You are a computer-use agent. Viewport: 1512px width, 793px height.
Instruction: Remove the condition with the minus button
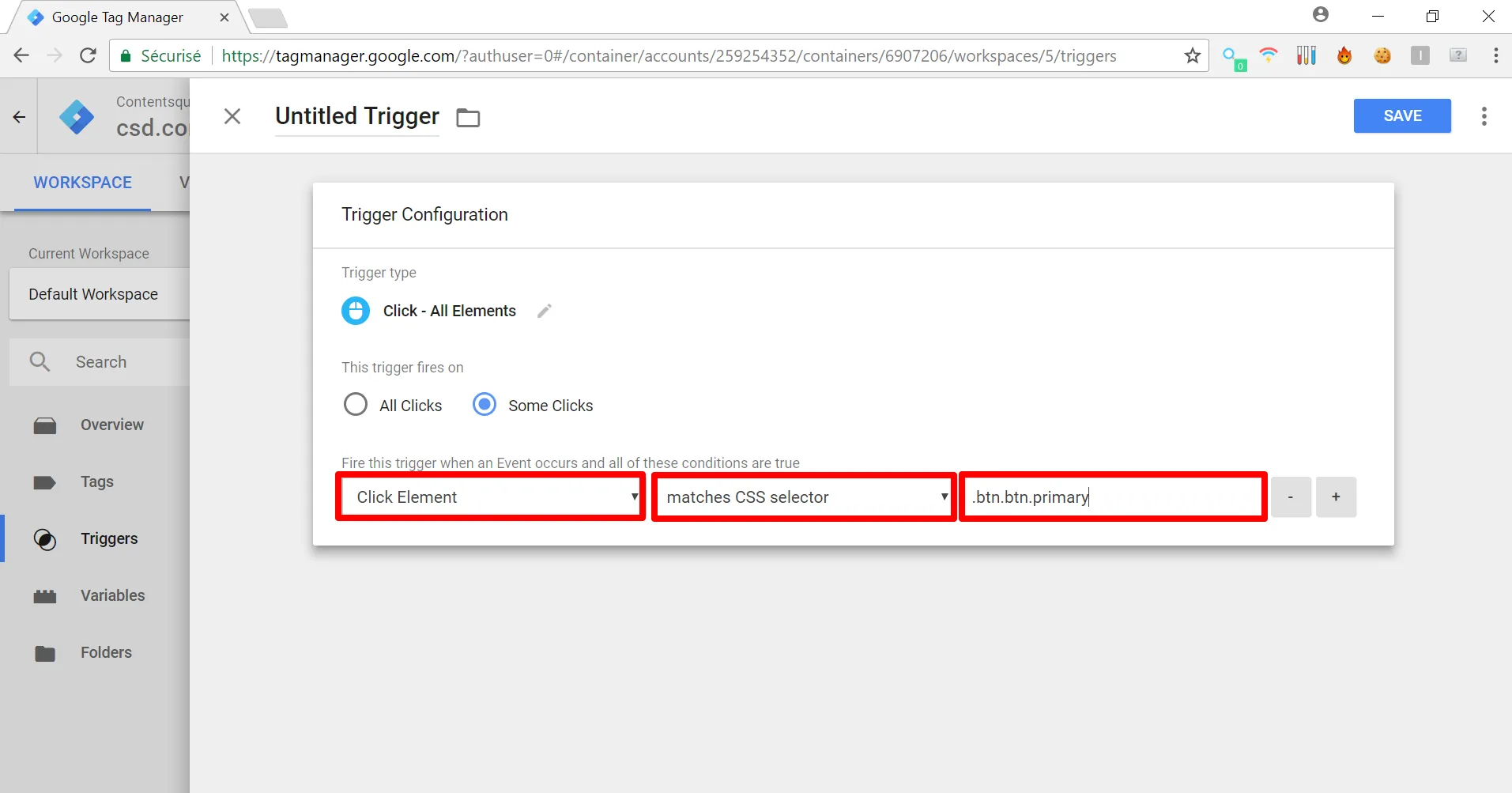[x=1291, y=497]
